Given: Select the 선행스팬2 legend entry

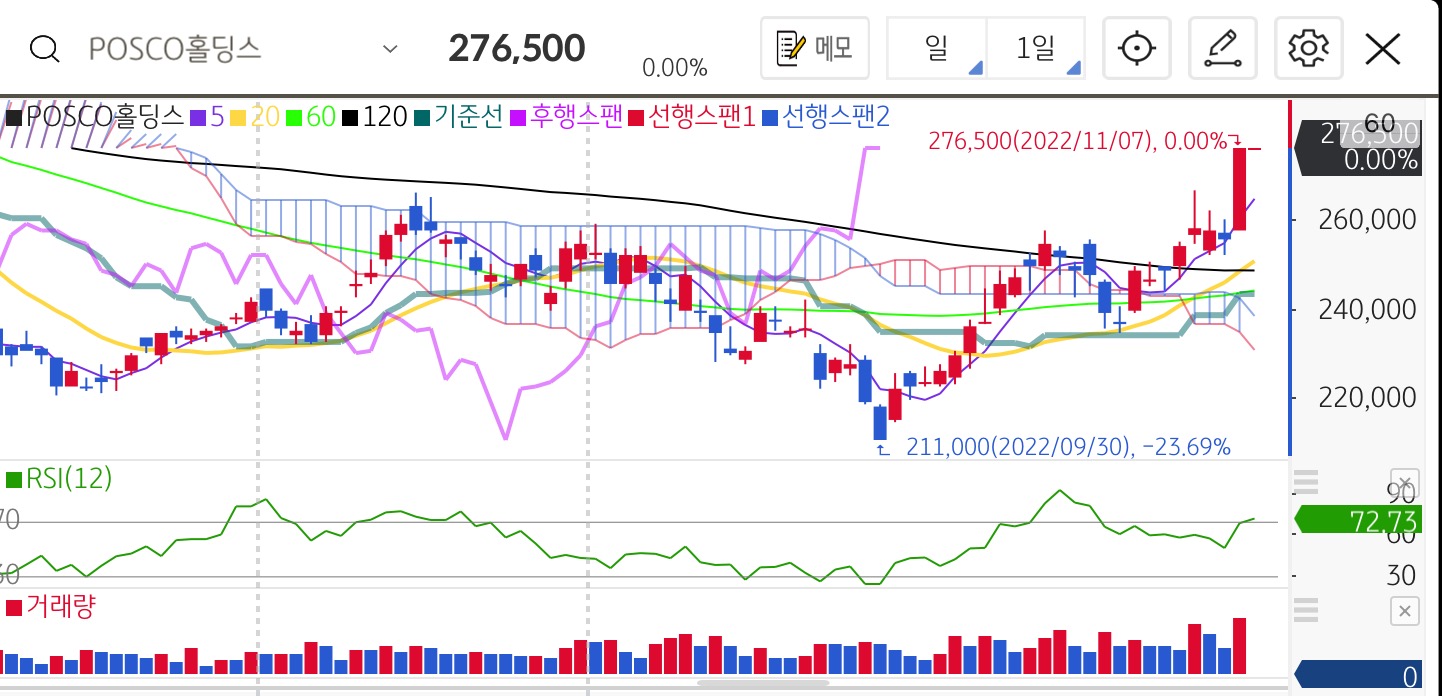Looking at the screenshot, I should click(826, 117).
